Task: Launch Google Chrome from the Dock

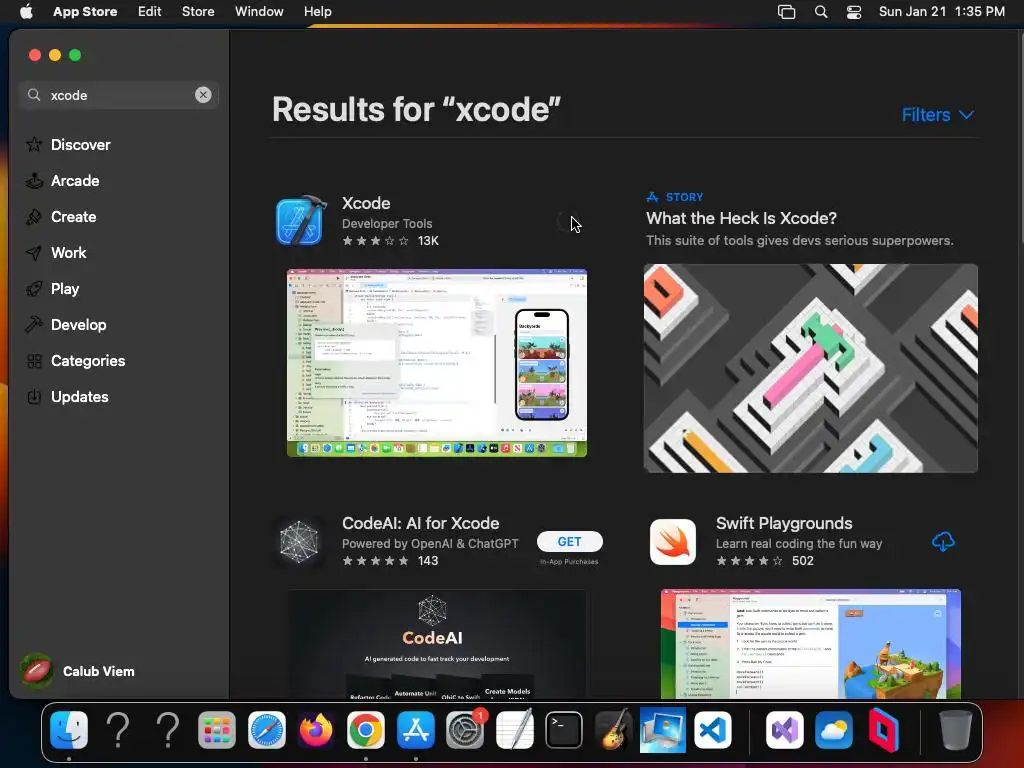Action: pos(366,729)
